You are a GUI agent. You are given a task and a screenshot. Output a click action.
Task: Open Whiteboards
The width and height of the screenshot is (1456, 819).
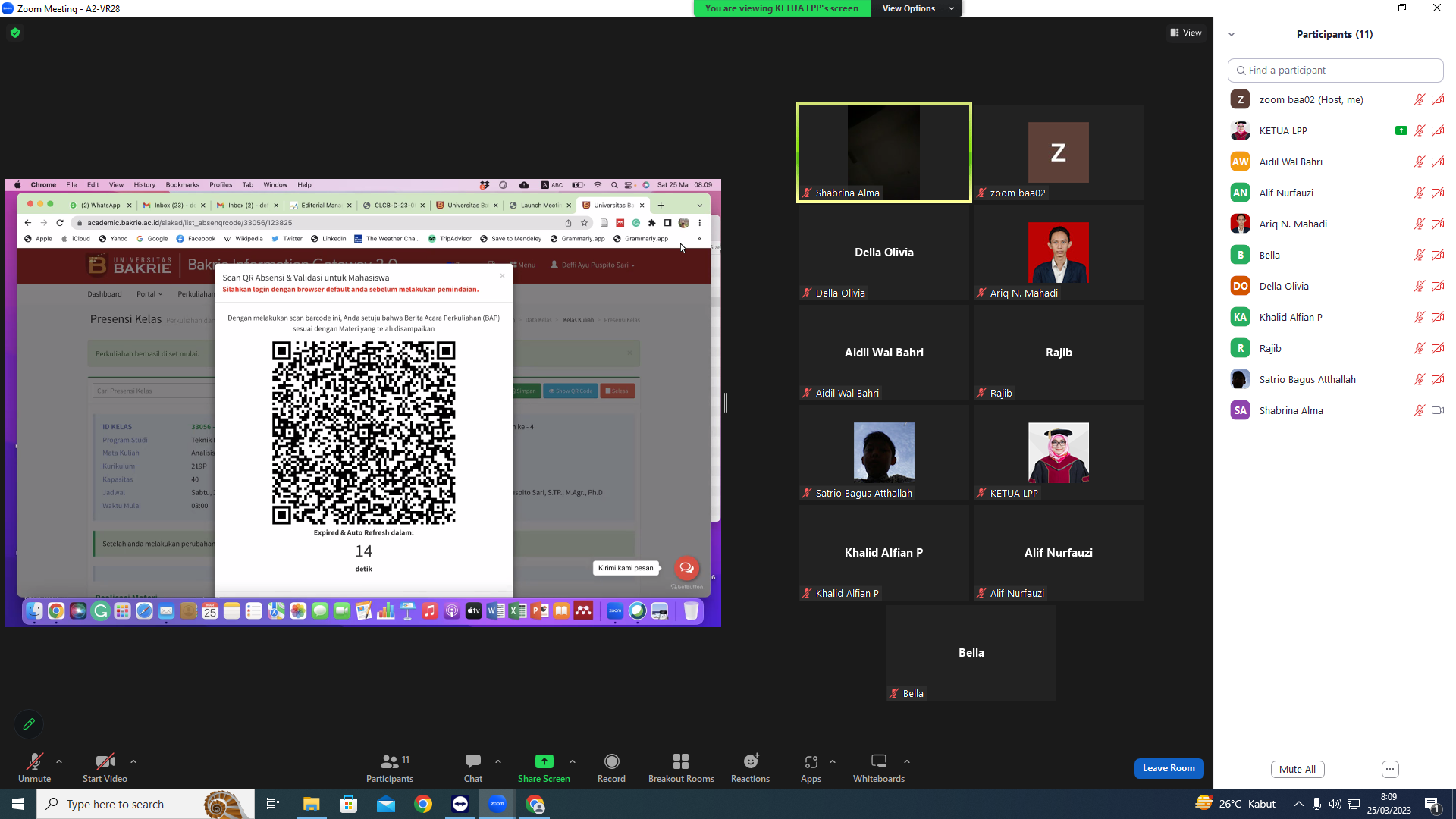879,767
